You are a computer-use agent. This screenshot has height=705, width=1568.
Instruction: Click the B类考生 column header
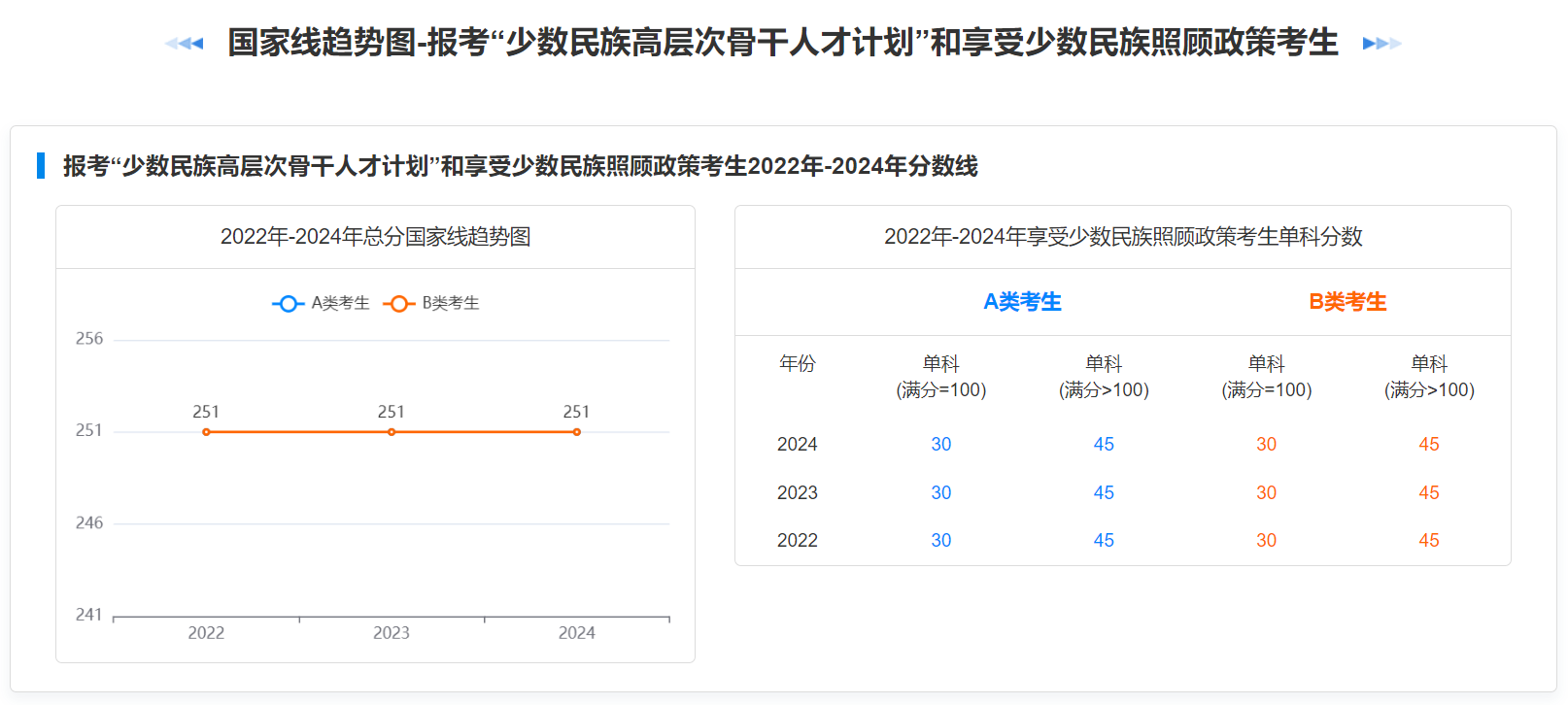coord(1347,302)
